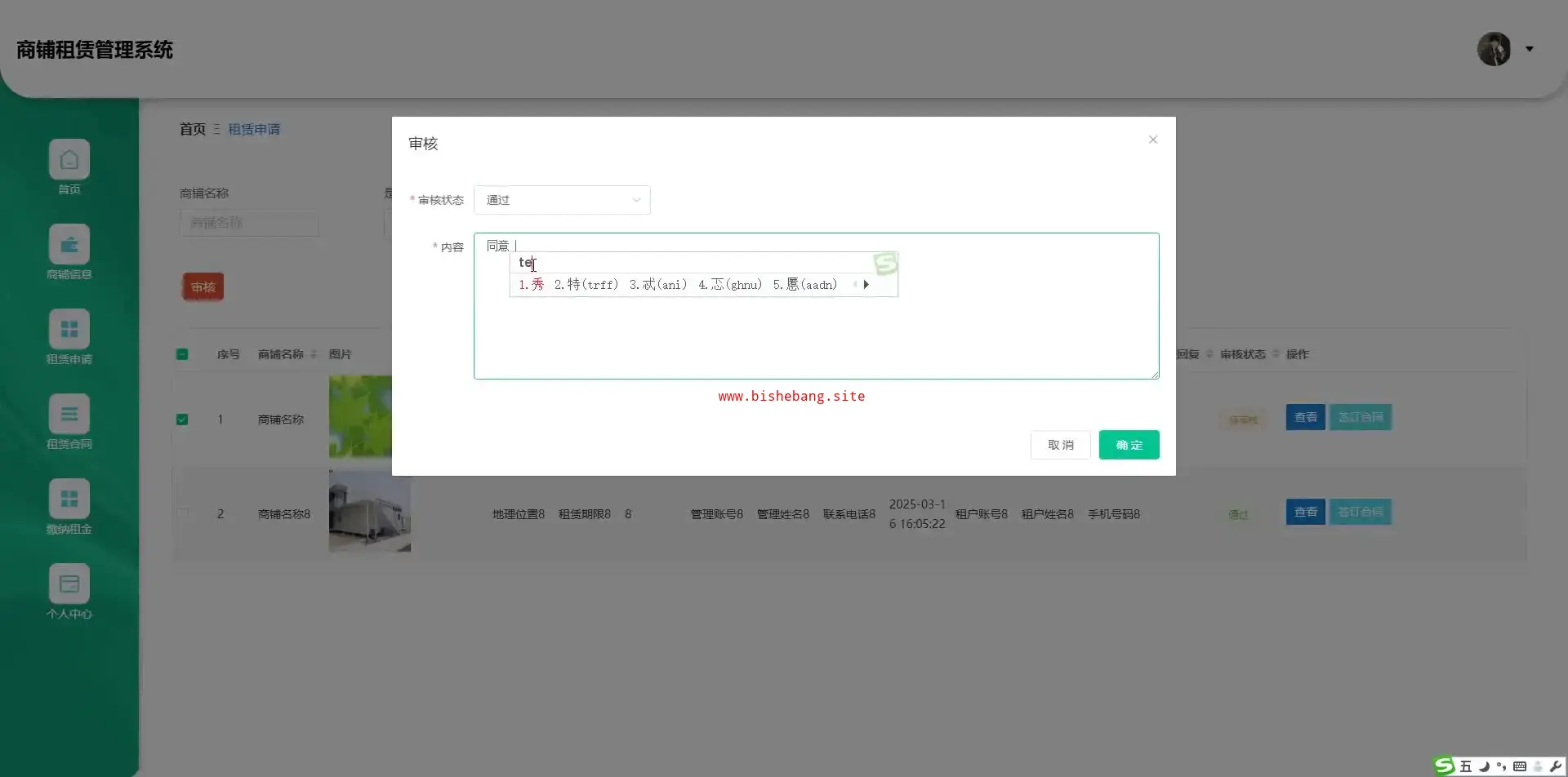Screen dimensions: 1568x777
Task: Uncheck the checkbox for row 1
Action: pos(182,420)
